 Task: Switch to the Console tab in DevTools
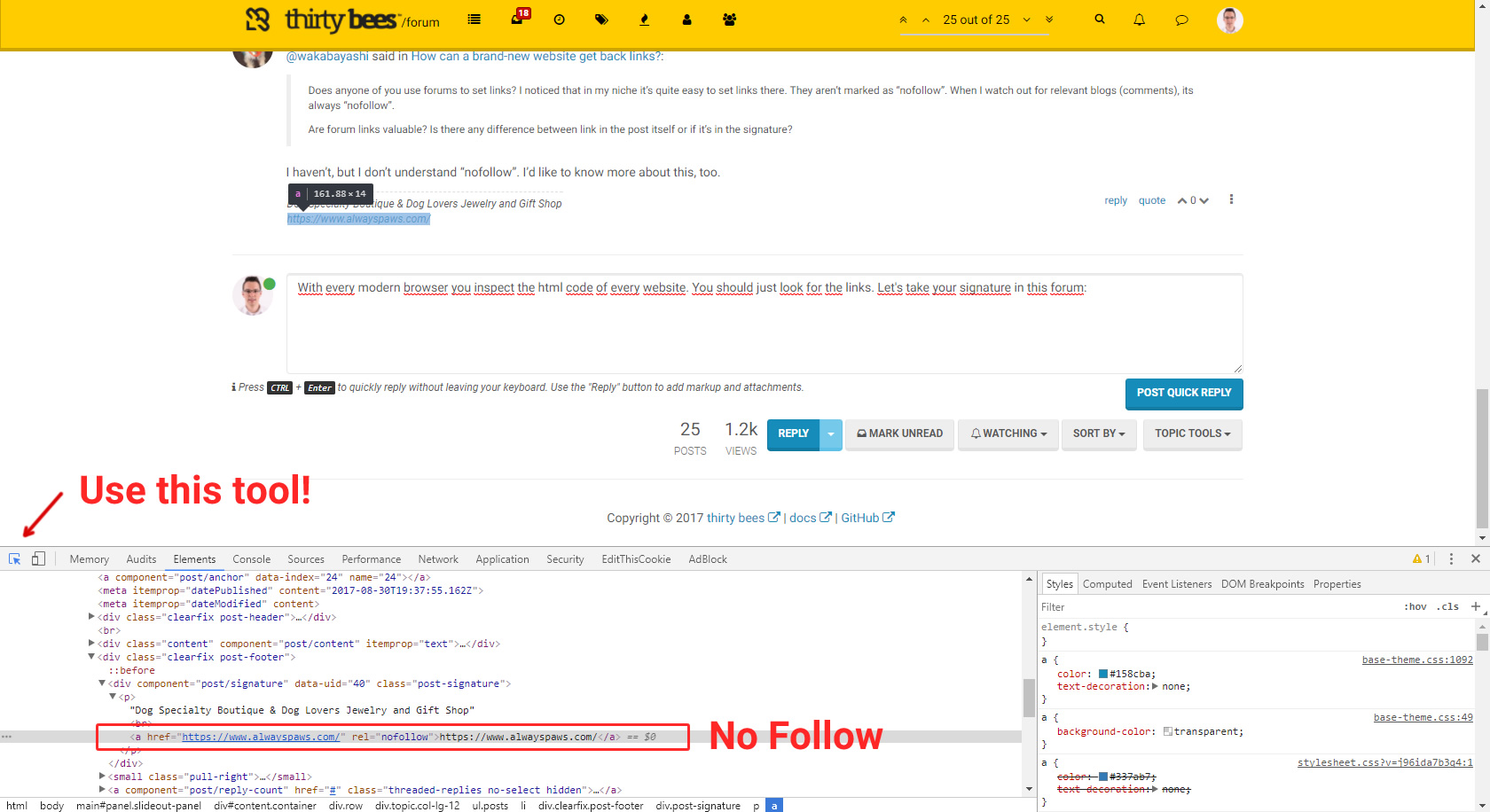(251, 558)
